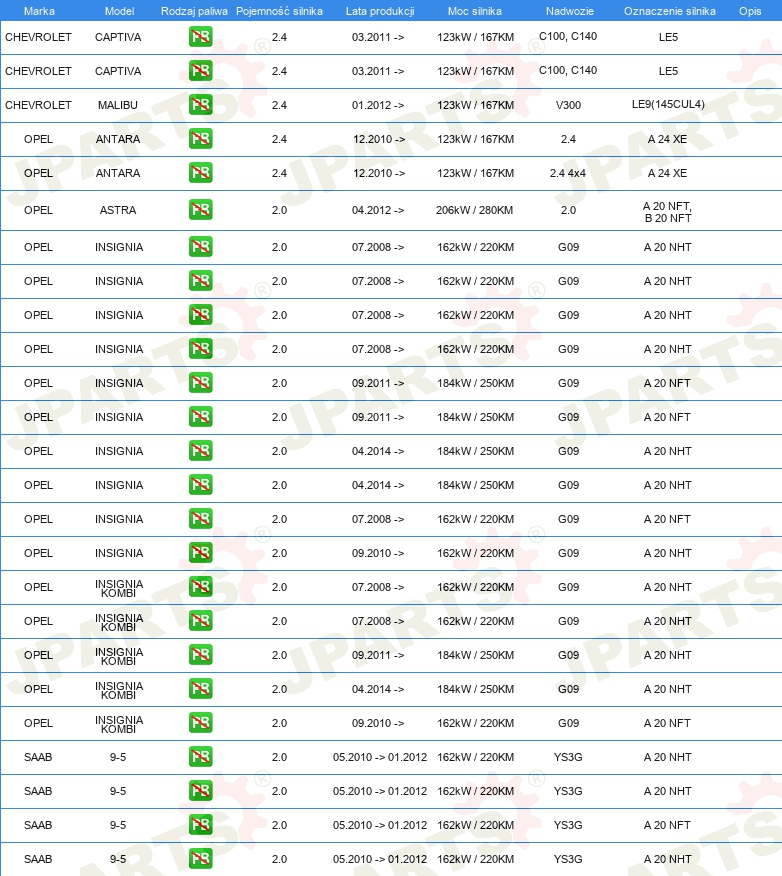Click SAAB brand in the A 20 NFT row
782x876 pixels.
point(38,825)
